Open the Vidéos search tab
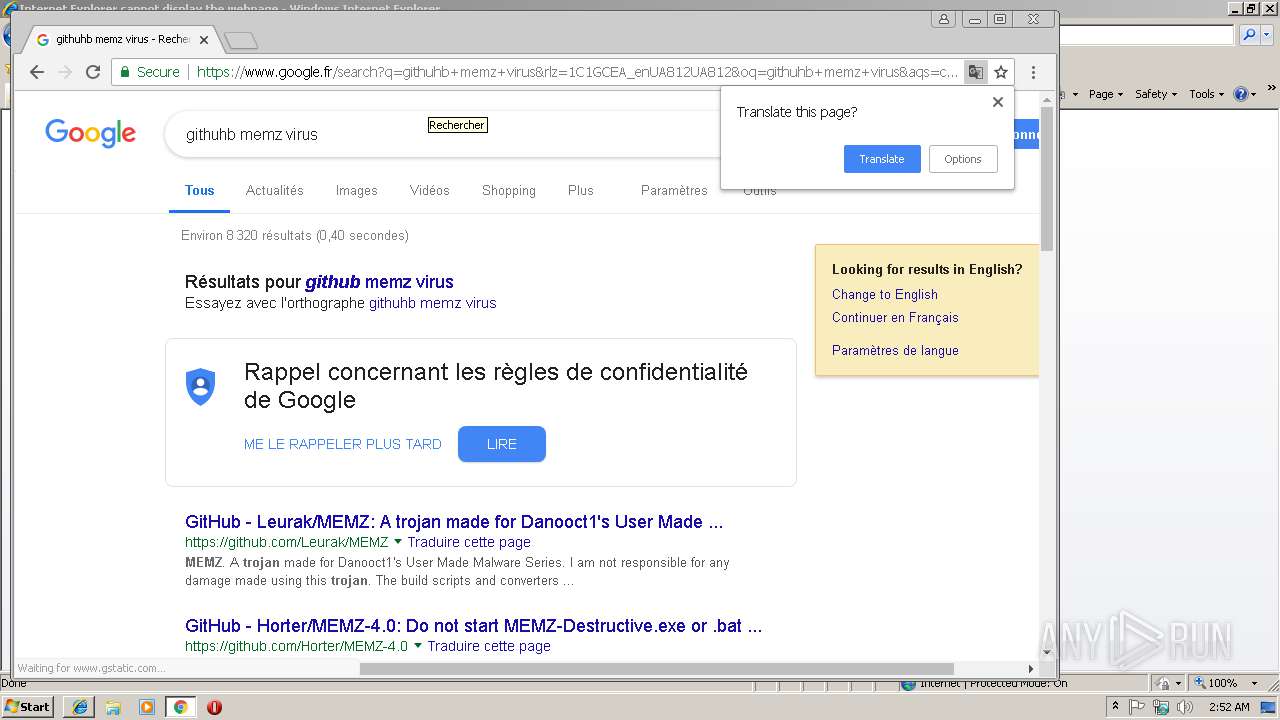Screen dimensions: 1280x720 coord(430,190)
